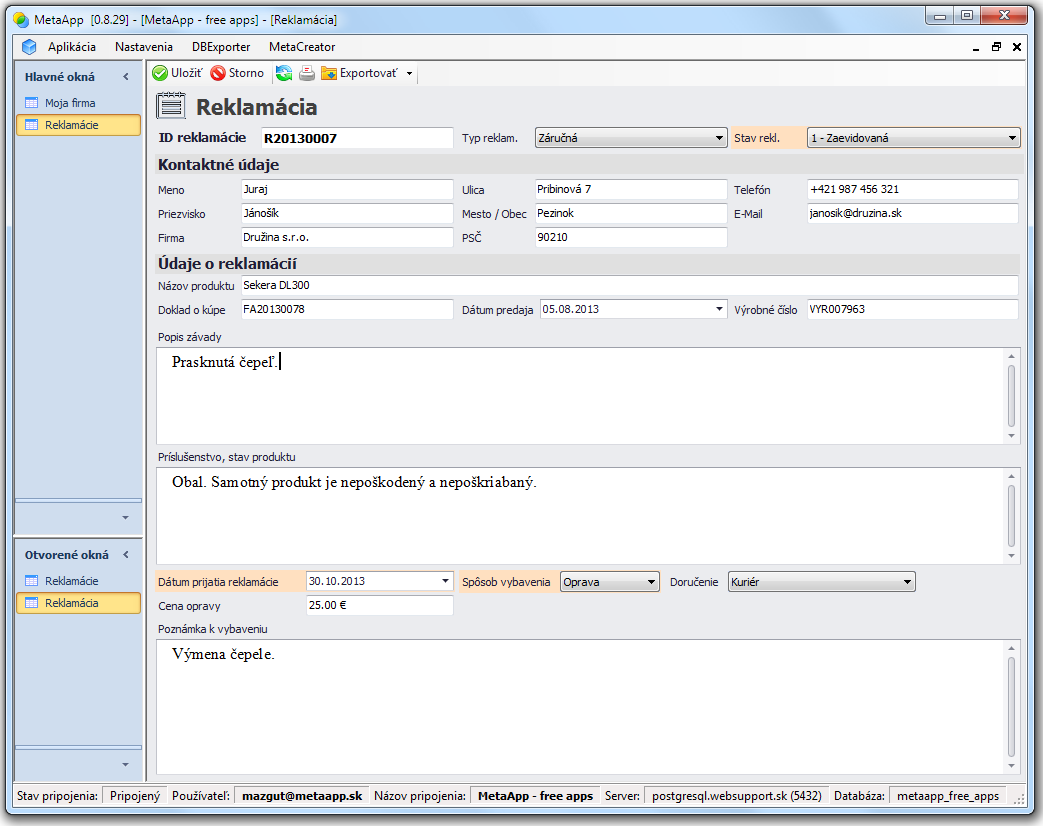Screen dimensions: 1043x826
Task: Minimize the inner document window
Action: [976, 47]
